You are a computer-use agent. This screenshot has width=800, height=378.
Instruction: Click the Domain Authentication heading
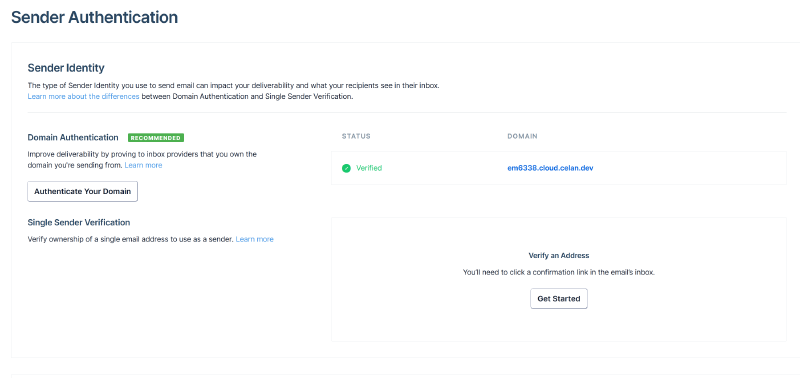(x=73, y=137)
